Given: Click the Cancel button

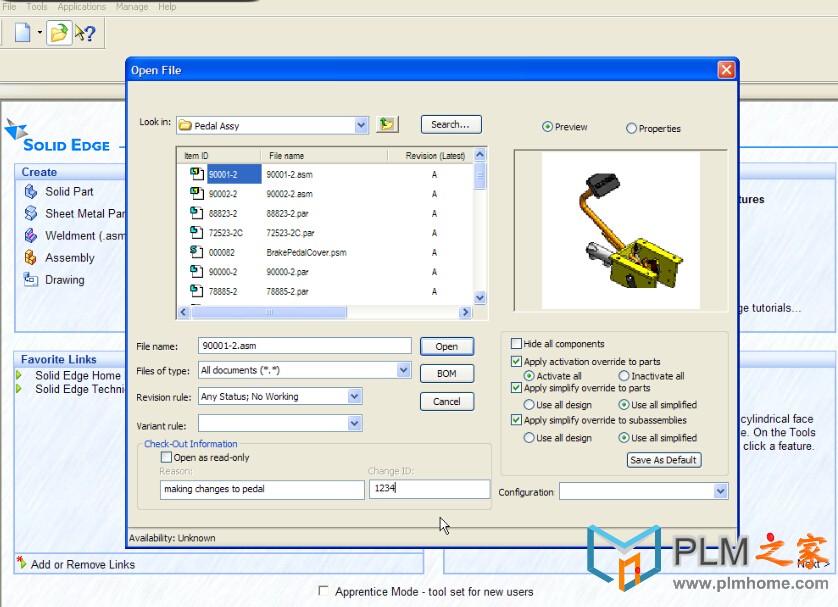Looking at the screenshot, I should coord(447,401).
